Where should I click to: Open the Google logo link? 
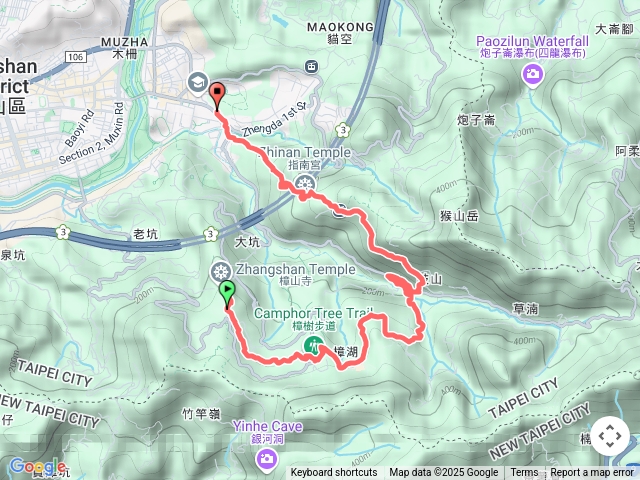[x=37, y=466]
